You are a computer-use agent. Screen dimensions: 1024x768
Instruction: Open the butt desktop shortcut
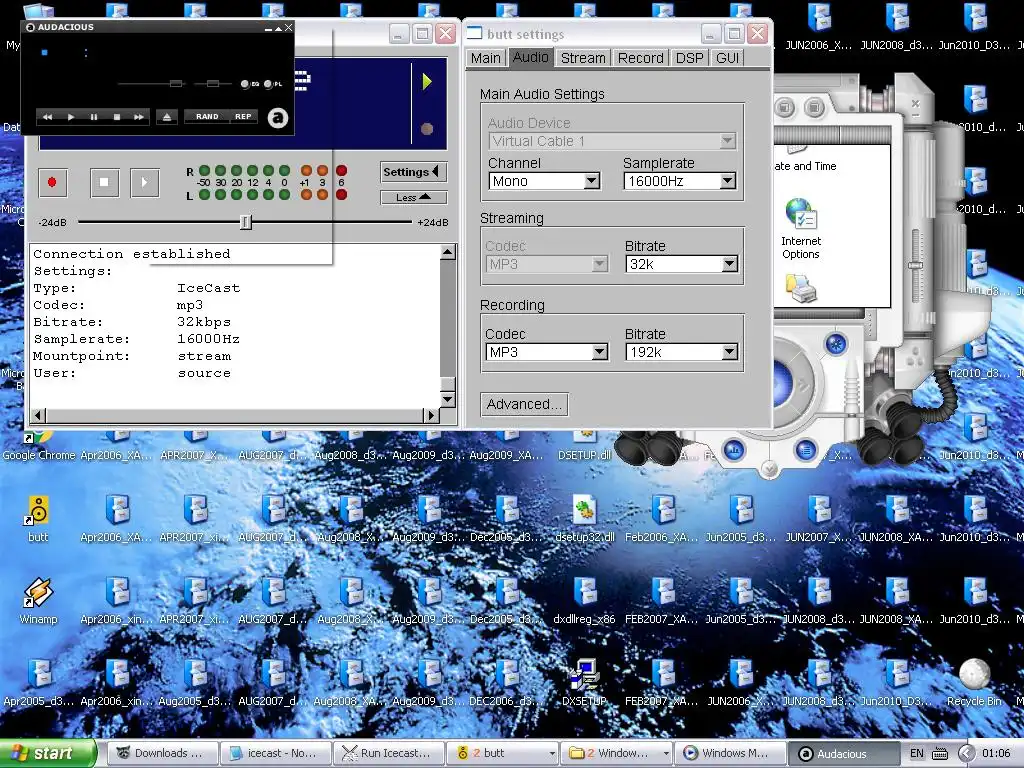38,519
